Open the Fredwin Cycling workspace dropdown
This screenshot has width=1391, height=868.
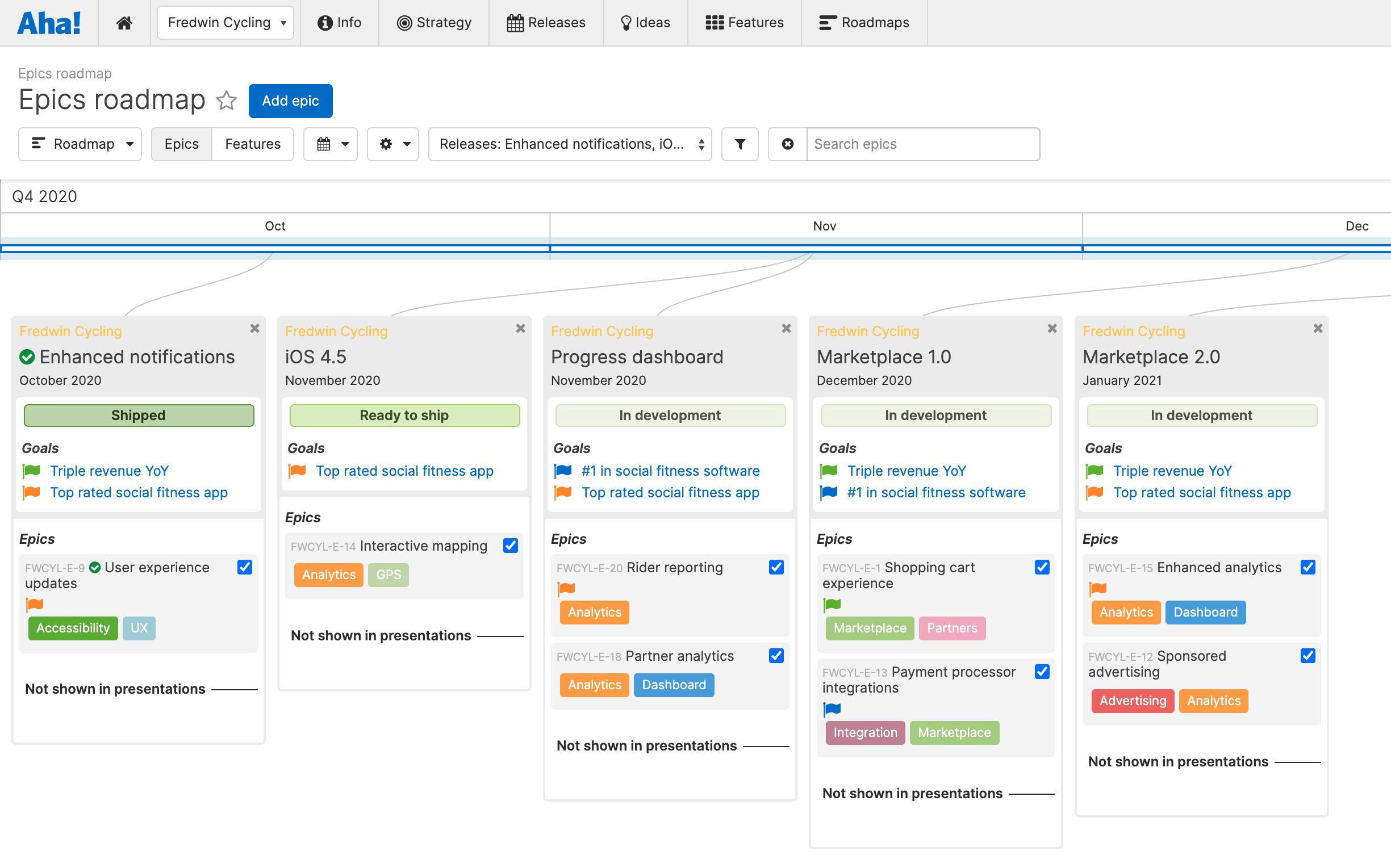click(x=225, y=22)
